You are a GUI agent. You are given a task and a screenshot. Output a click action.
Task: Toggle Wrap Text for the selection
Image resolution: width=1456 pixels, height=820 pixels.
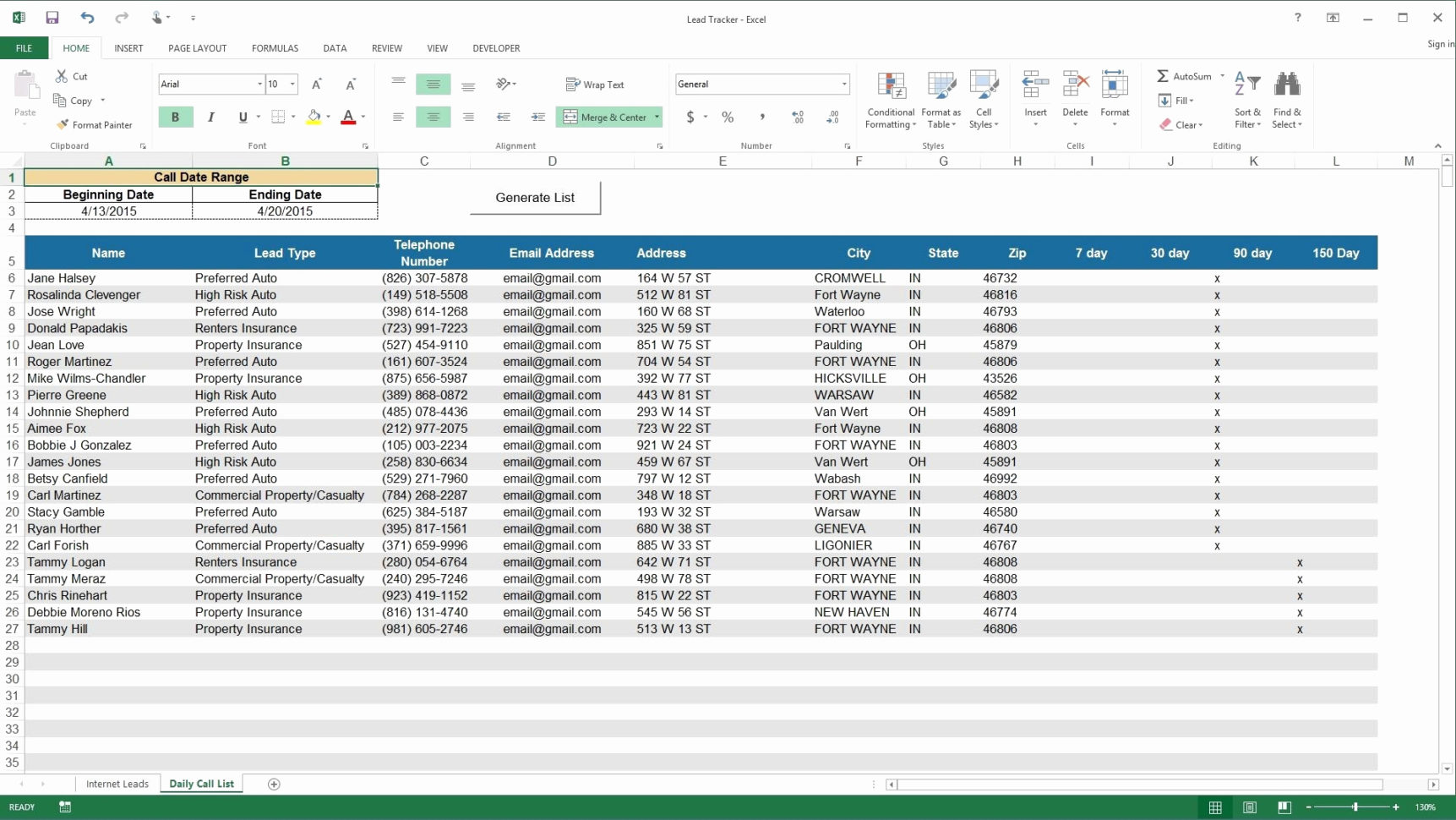coord(596,84)
